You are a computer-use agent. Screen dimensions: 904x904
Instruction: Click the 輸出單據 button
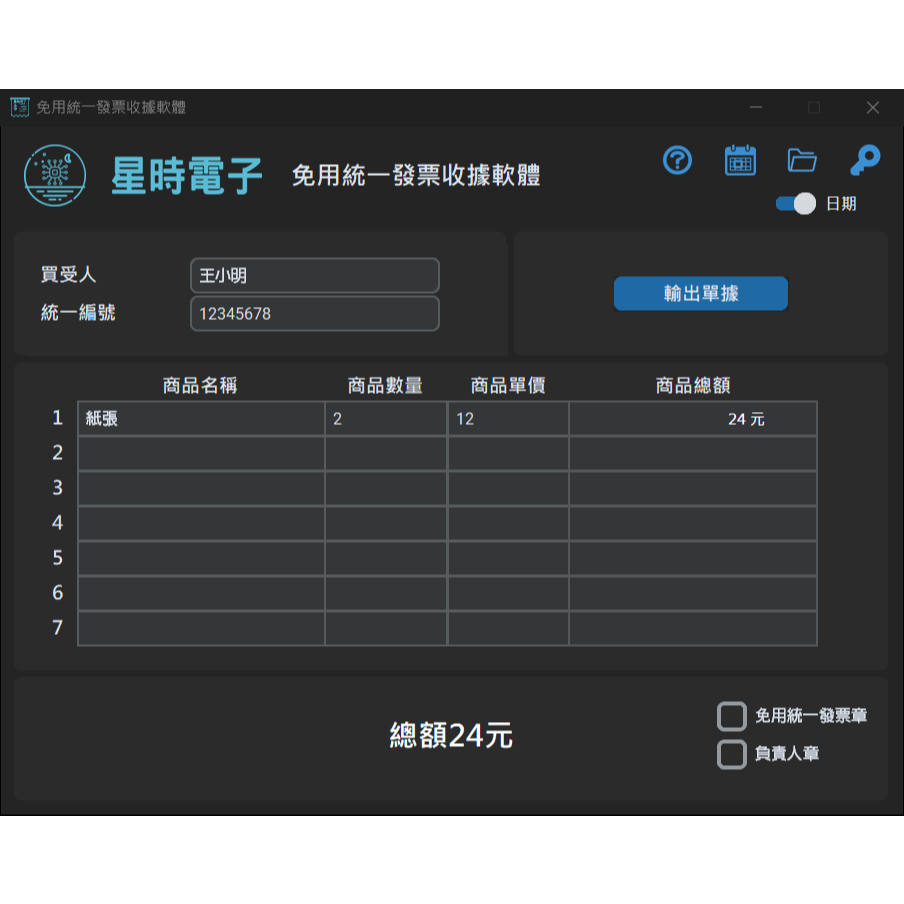tap(701, 294)
